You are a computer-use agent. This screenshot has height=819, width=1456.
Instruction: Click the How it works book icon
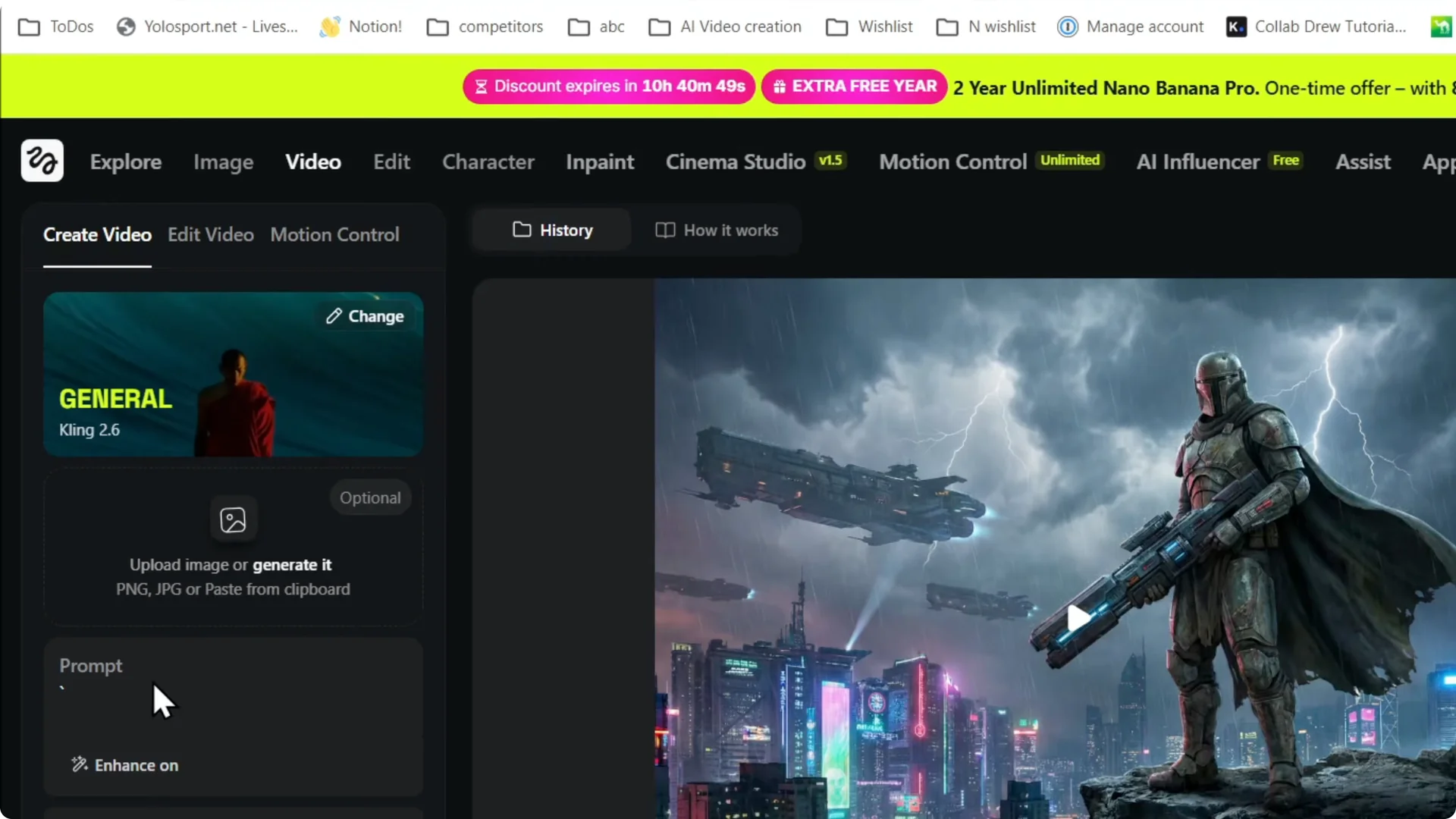pos(664,230)
